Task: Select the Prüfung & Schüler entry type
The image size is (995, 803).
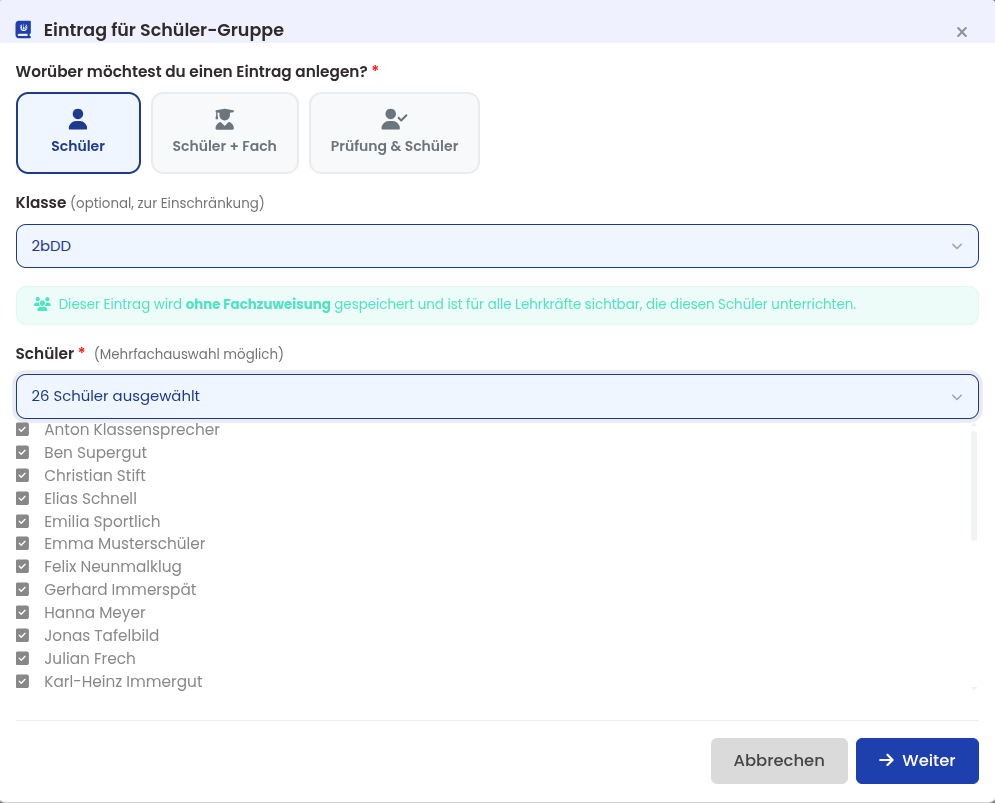Action: tap(394, 133)
